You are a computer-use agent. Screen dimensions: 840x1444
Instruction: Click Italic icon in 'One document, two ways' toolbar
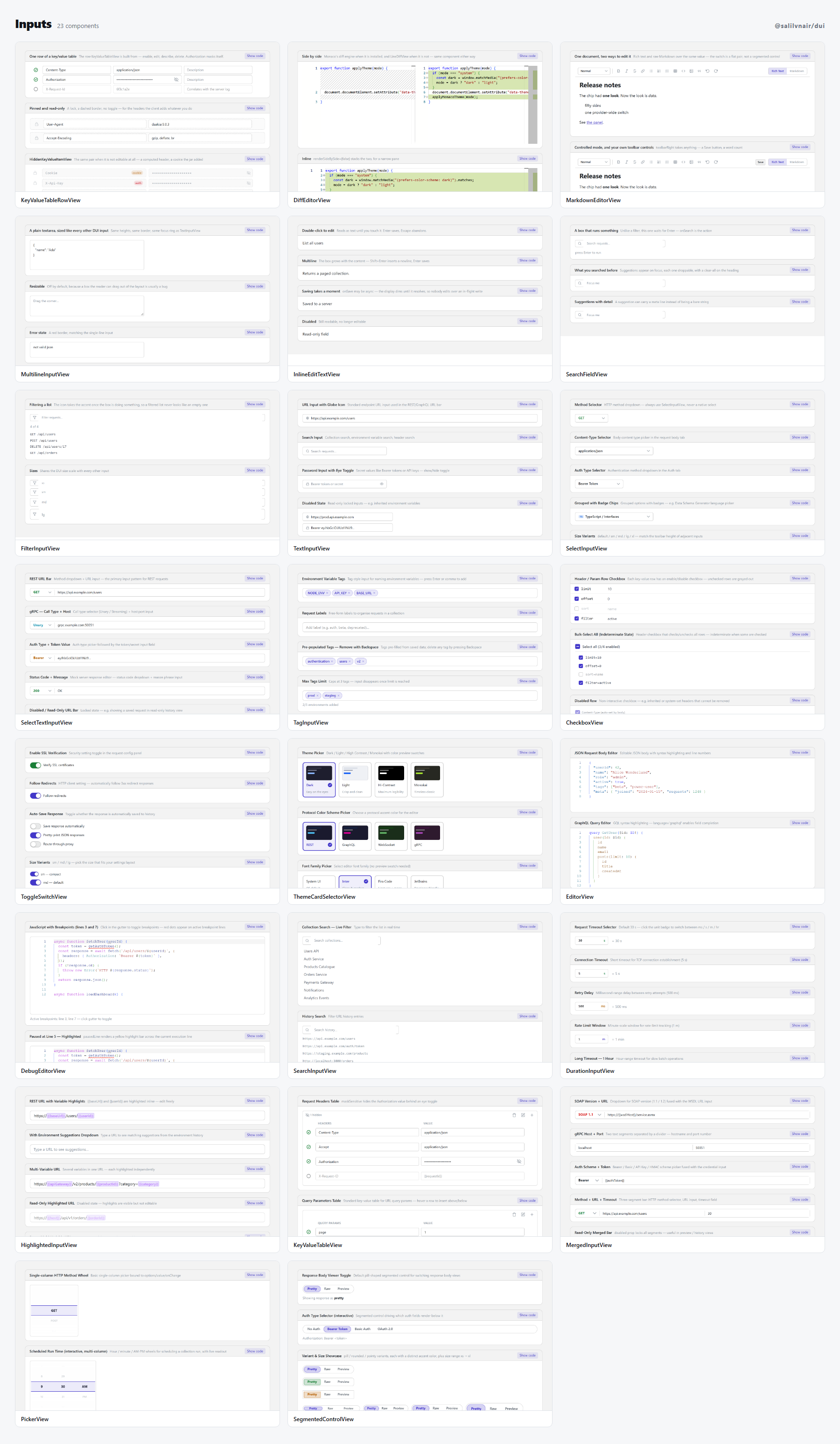(627, 71)
